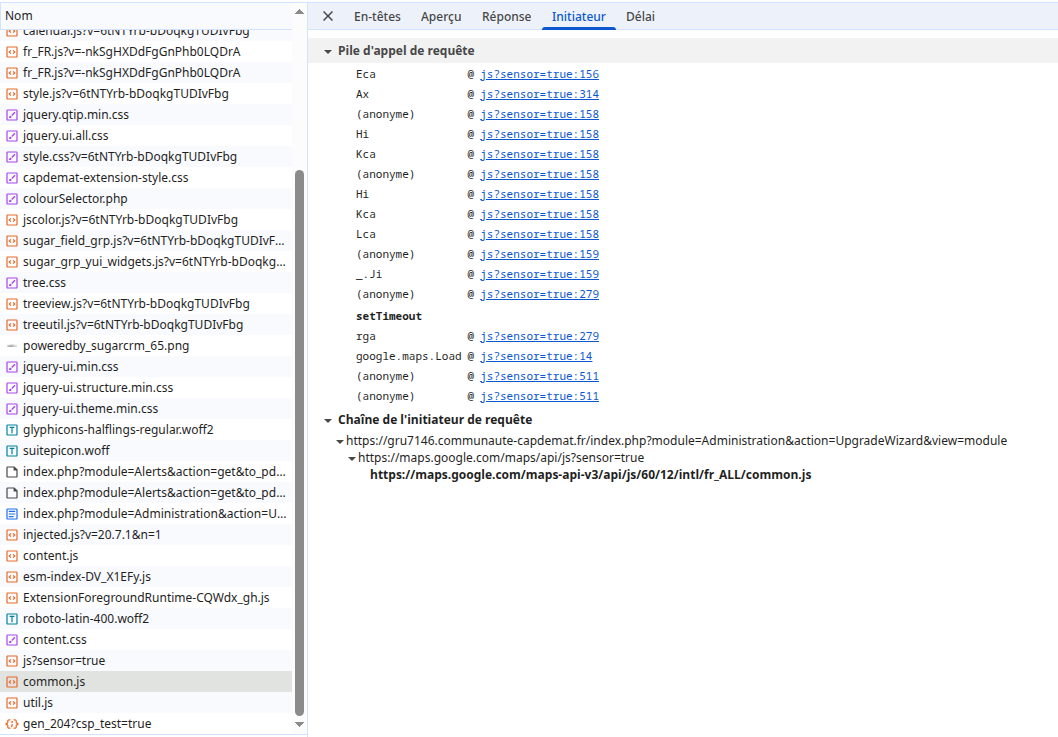Click the script icon beside content.js
1058x737 pixels.
11,556
